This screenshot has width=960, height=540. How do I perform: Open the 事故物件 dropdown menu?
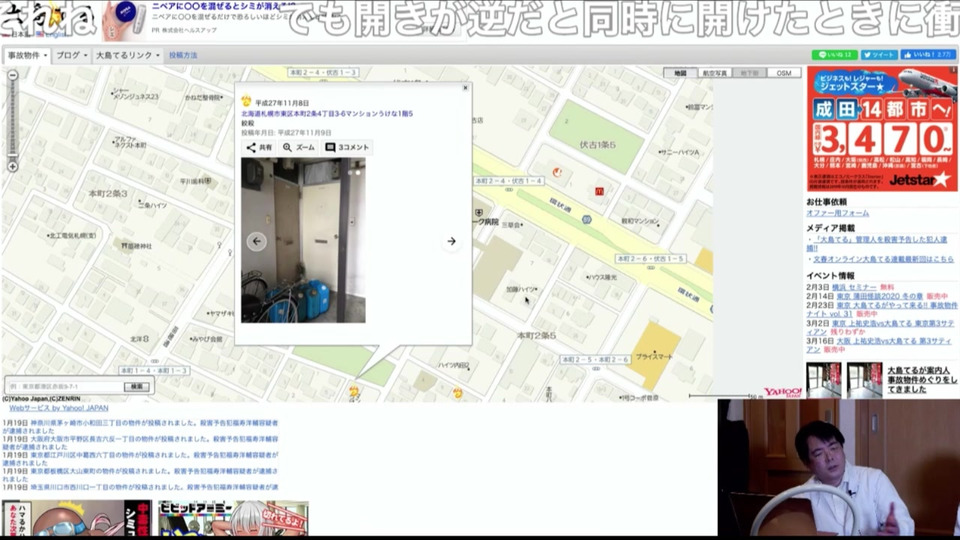click(x=28, y=55)
